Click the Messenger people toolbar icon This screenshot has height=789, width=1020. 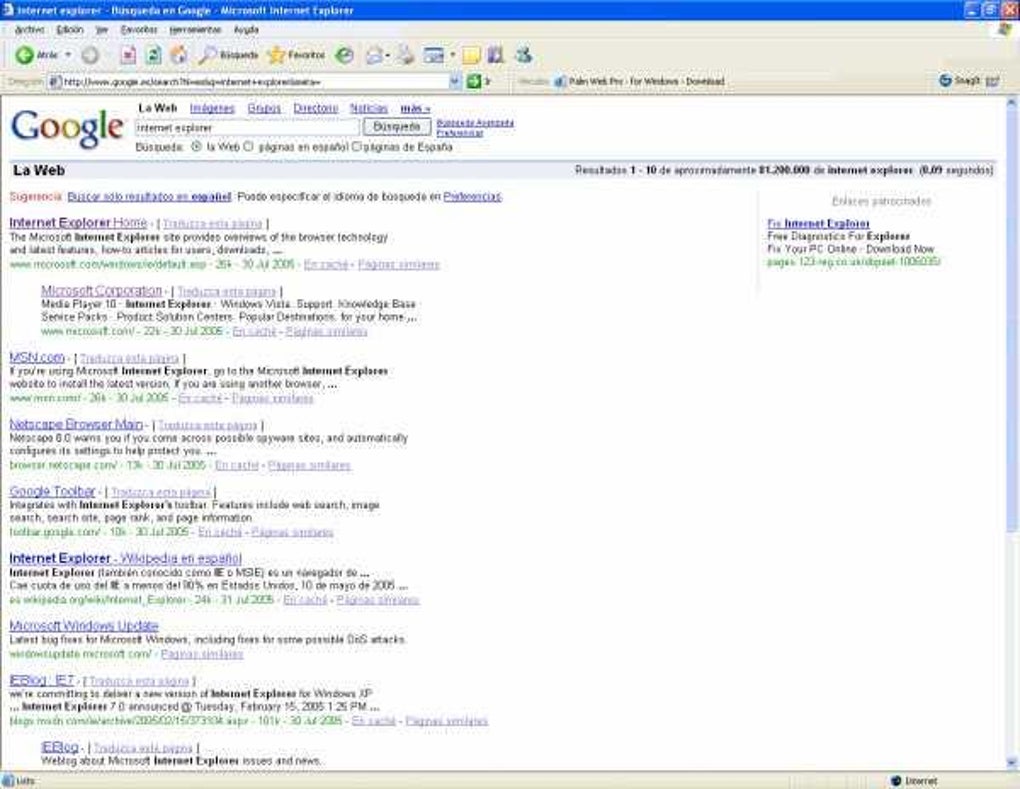pos(524,55)
